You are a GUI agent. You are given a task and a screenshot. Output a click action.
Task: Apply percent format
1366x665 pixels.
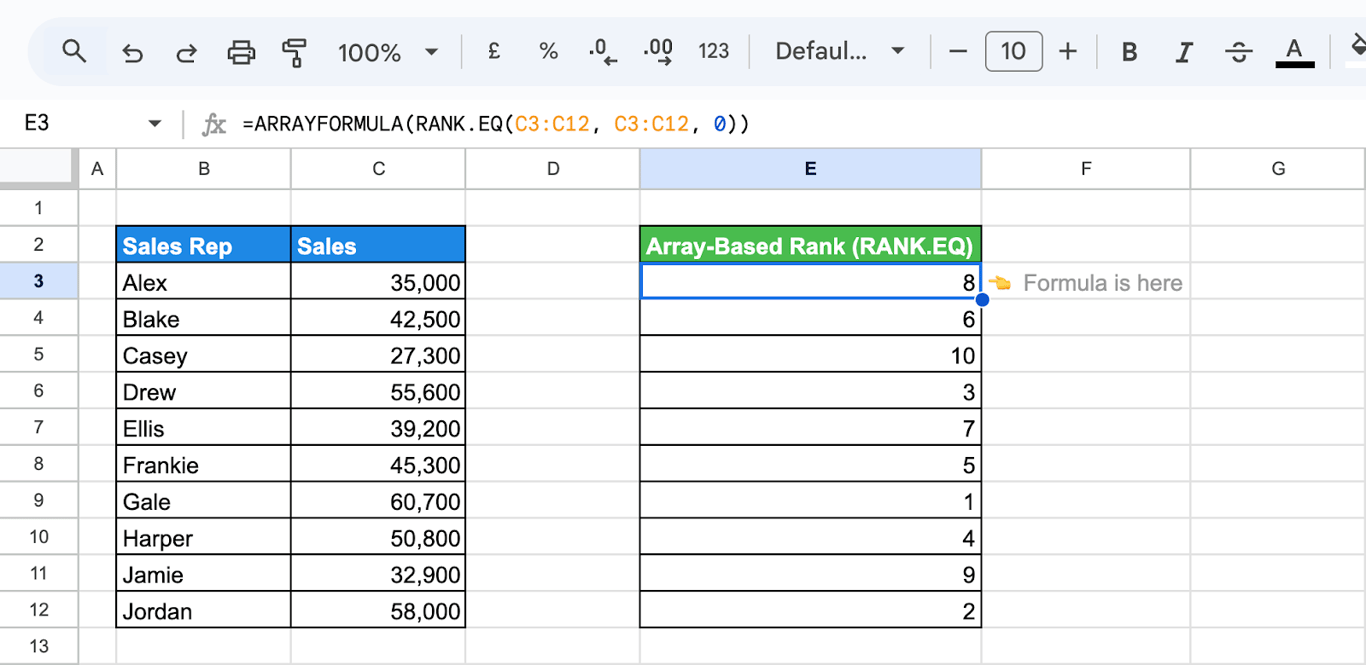click(x=548, y=51)
